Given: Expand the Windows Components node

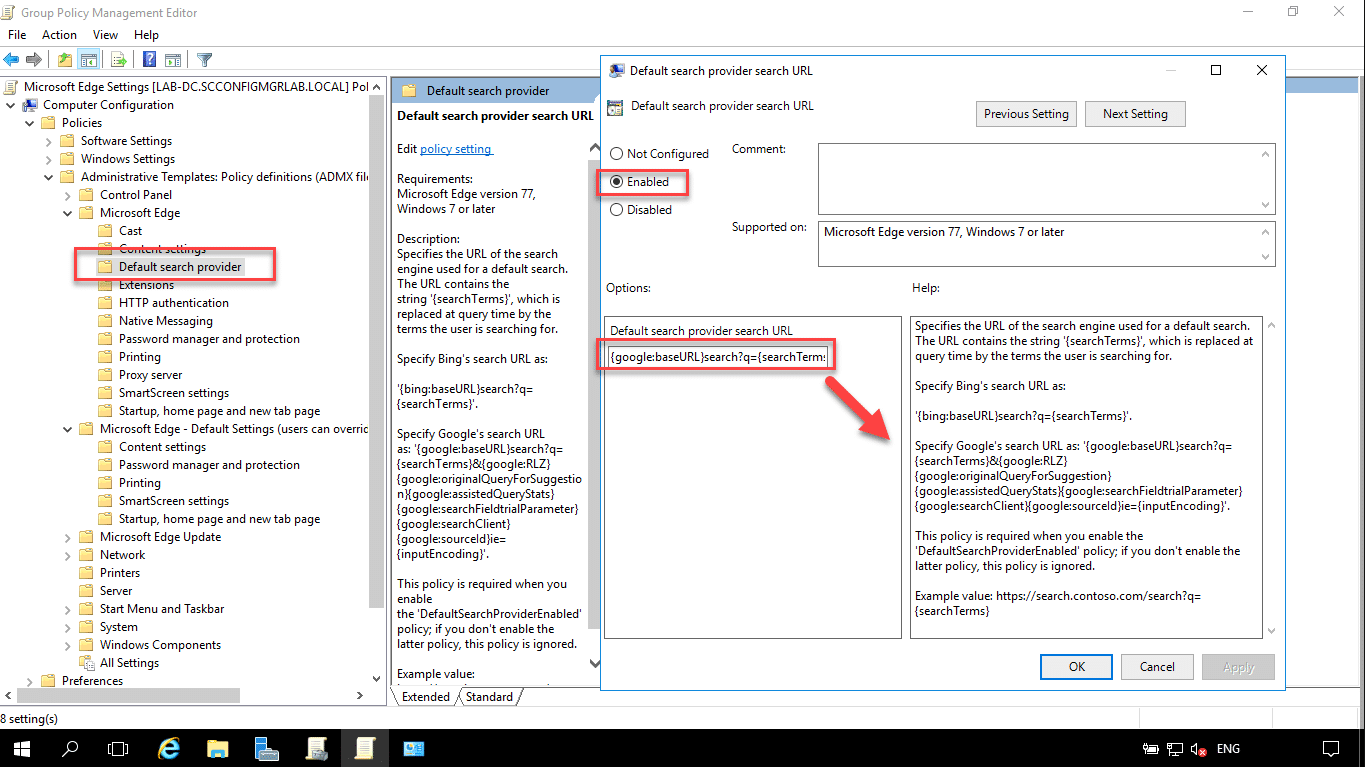Looking at the screenshot, I should pyautogui.click(x=68, y=645).
